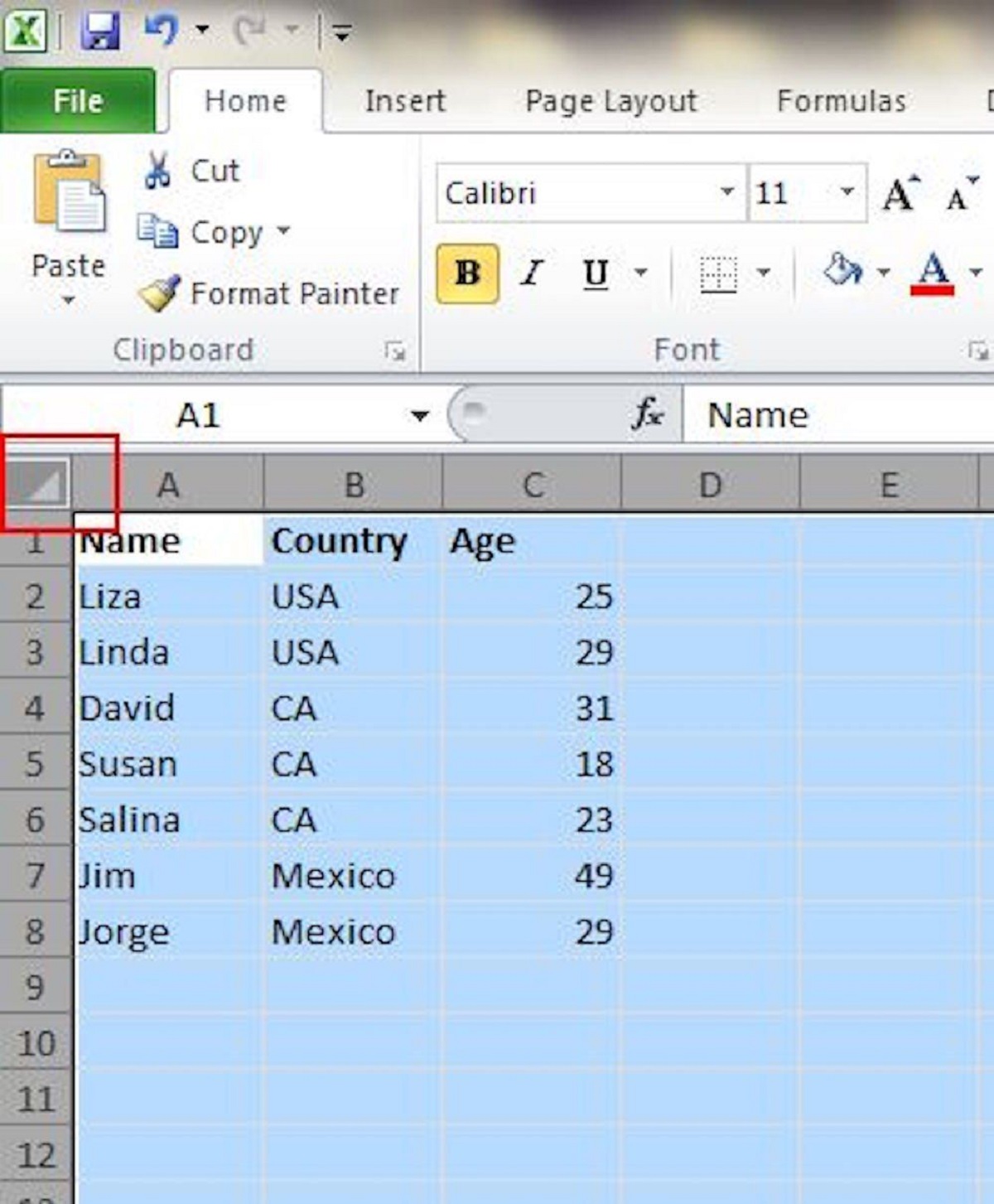This screenshot has height=1204, width=994.
Task: Open Clipboard dialog launcher
Action: [x=395, y=351]
